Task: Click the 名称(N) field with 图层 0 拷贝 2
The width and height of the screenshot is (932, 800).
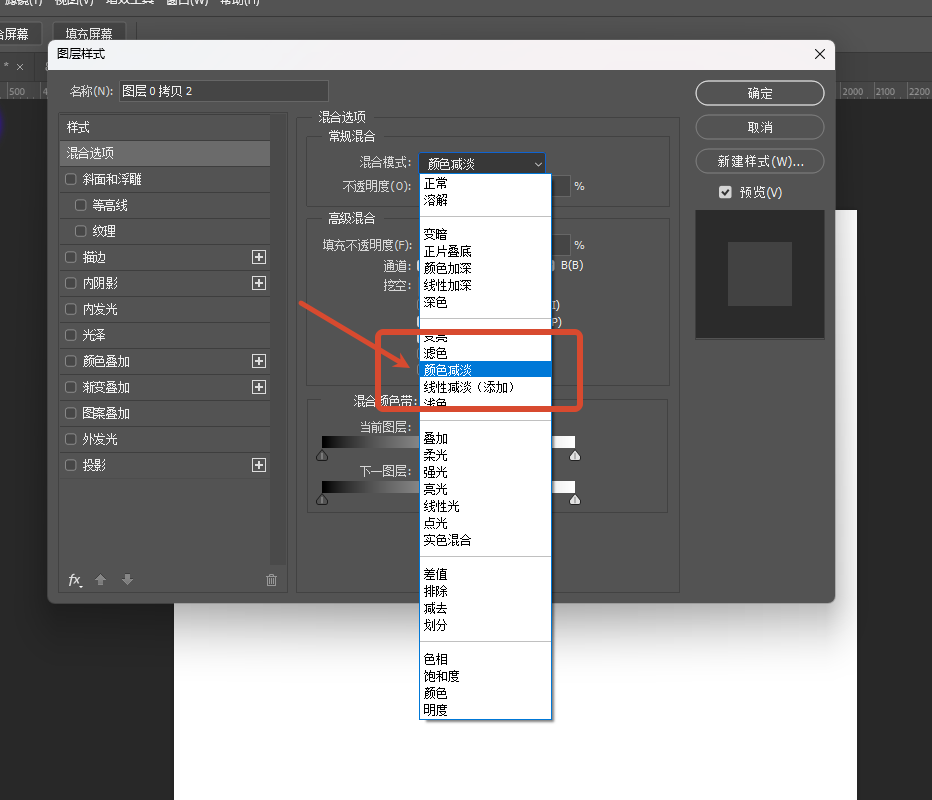Action: point(223,91)
